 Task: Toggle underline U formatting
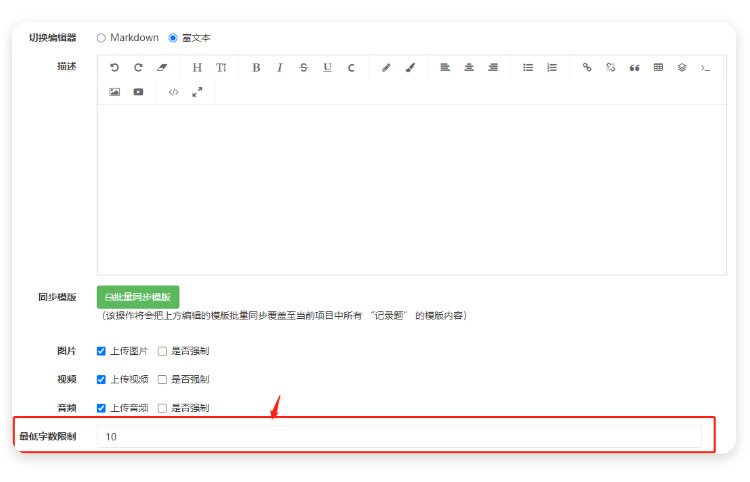327,67
